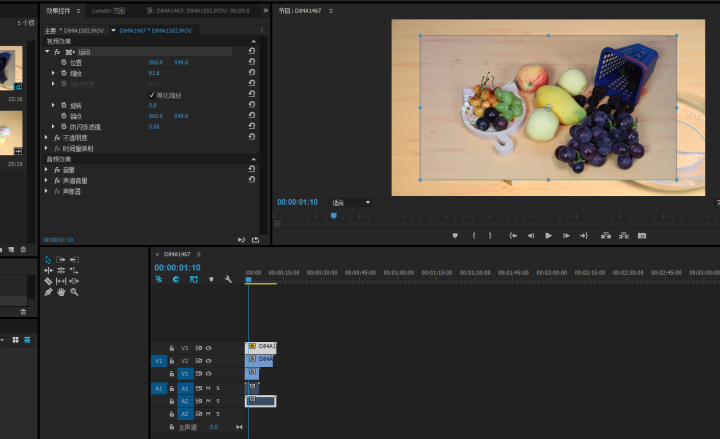Toggle V2 track visibility eye

208,361
